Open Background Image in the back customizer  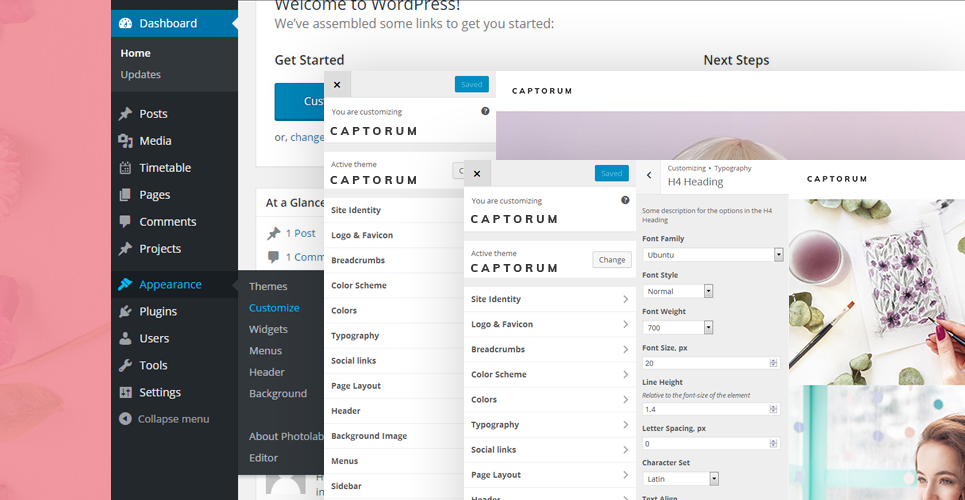[x=394, y=436]
